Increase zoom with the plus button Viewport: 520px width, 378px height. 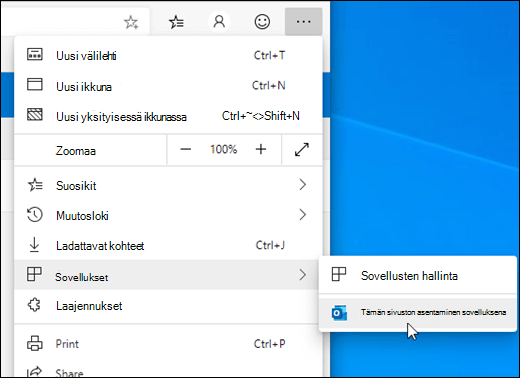click(x=261, y=149)
